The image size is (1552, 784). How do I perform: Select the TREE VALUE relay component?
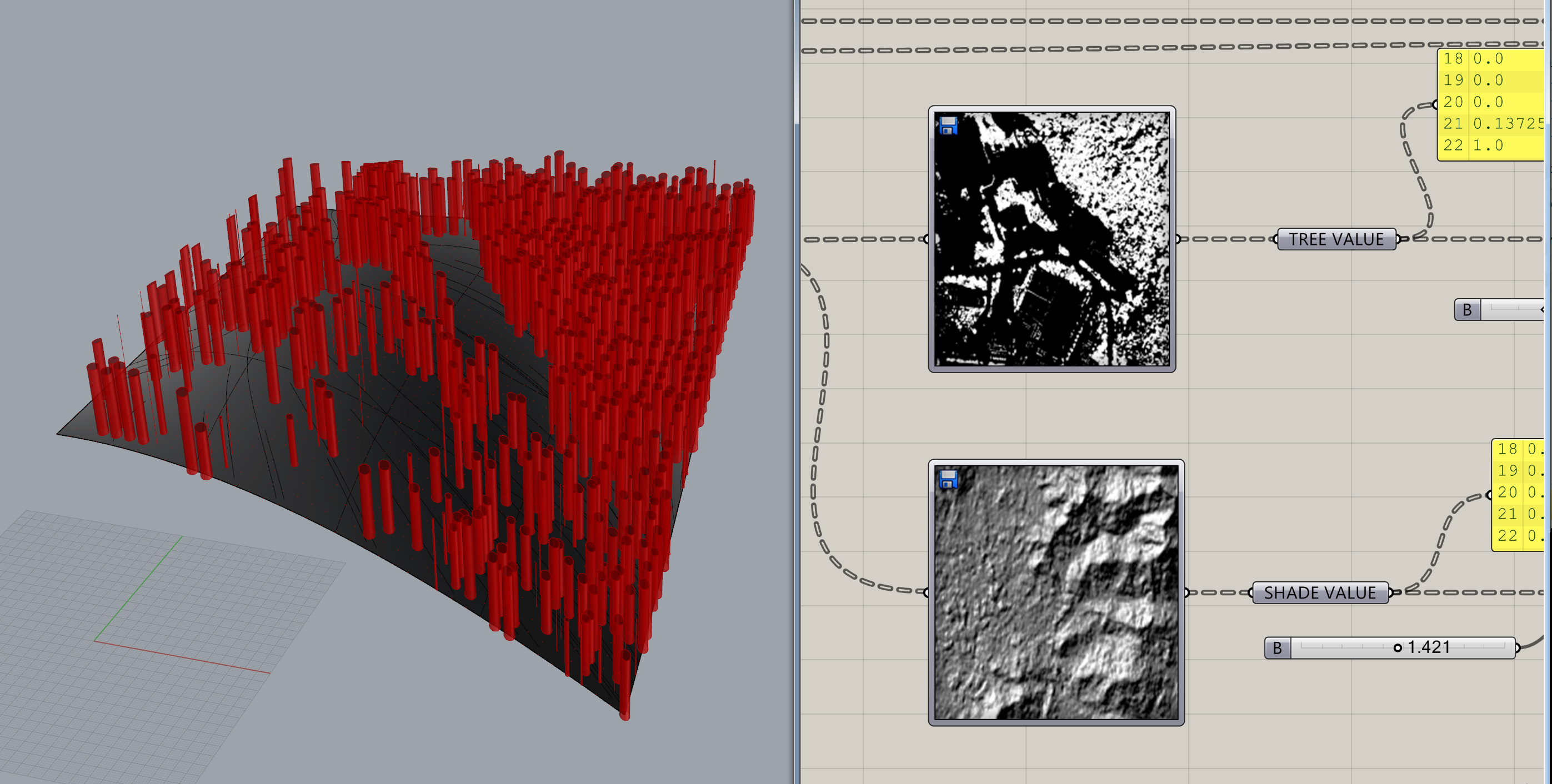[1336, 239]
